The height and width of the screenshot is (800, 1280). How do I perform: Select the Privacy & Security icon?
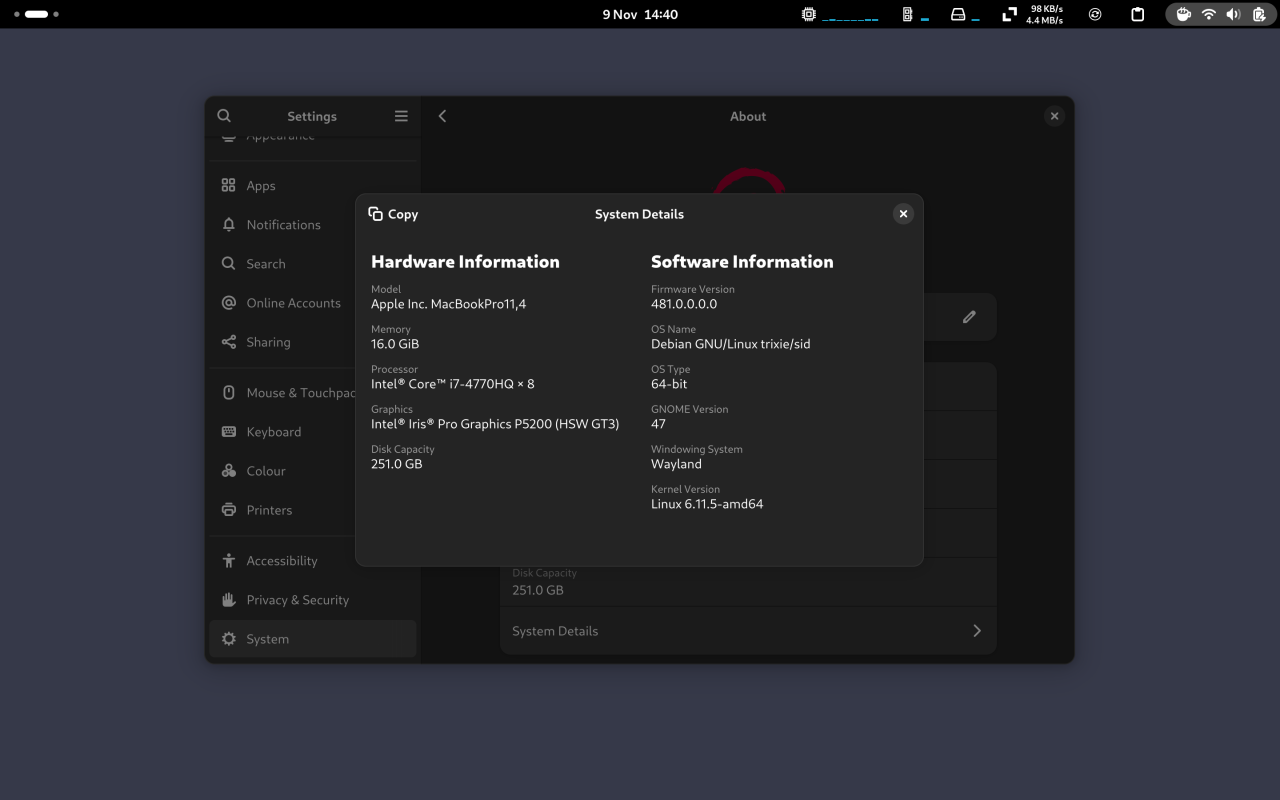pyautogui.click(x=228, y=599)
